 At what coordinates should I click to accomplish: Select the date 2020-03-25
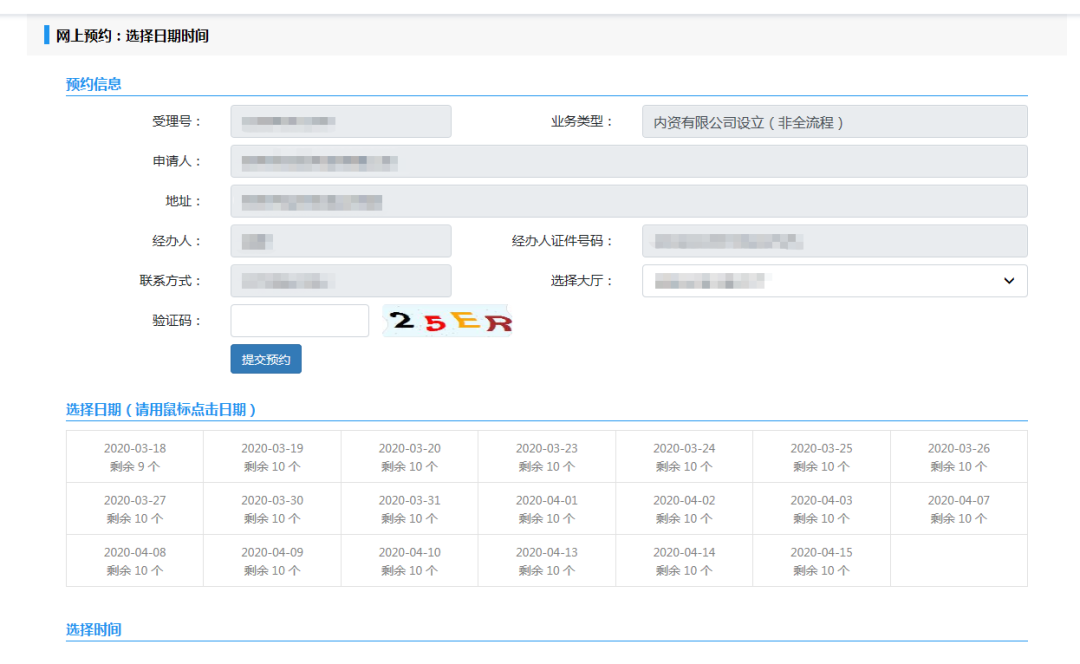click(821, 457)
